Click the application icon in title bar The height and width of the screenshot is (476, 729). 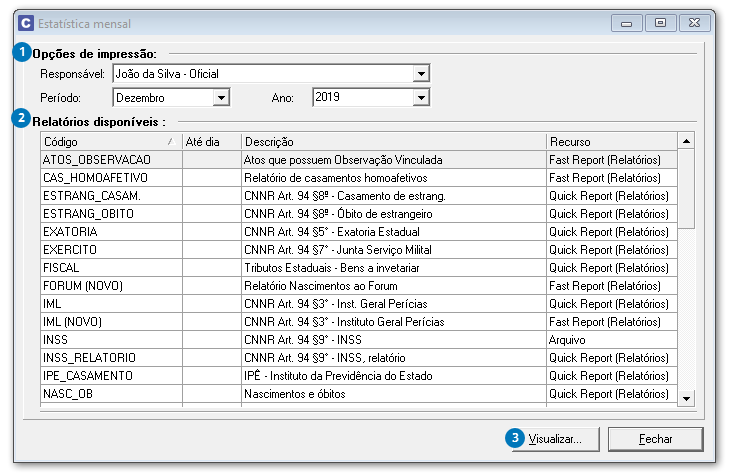pos(24,22)
